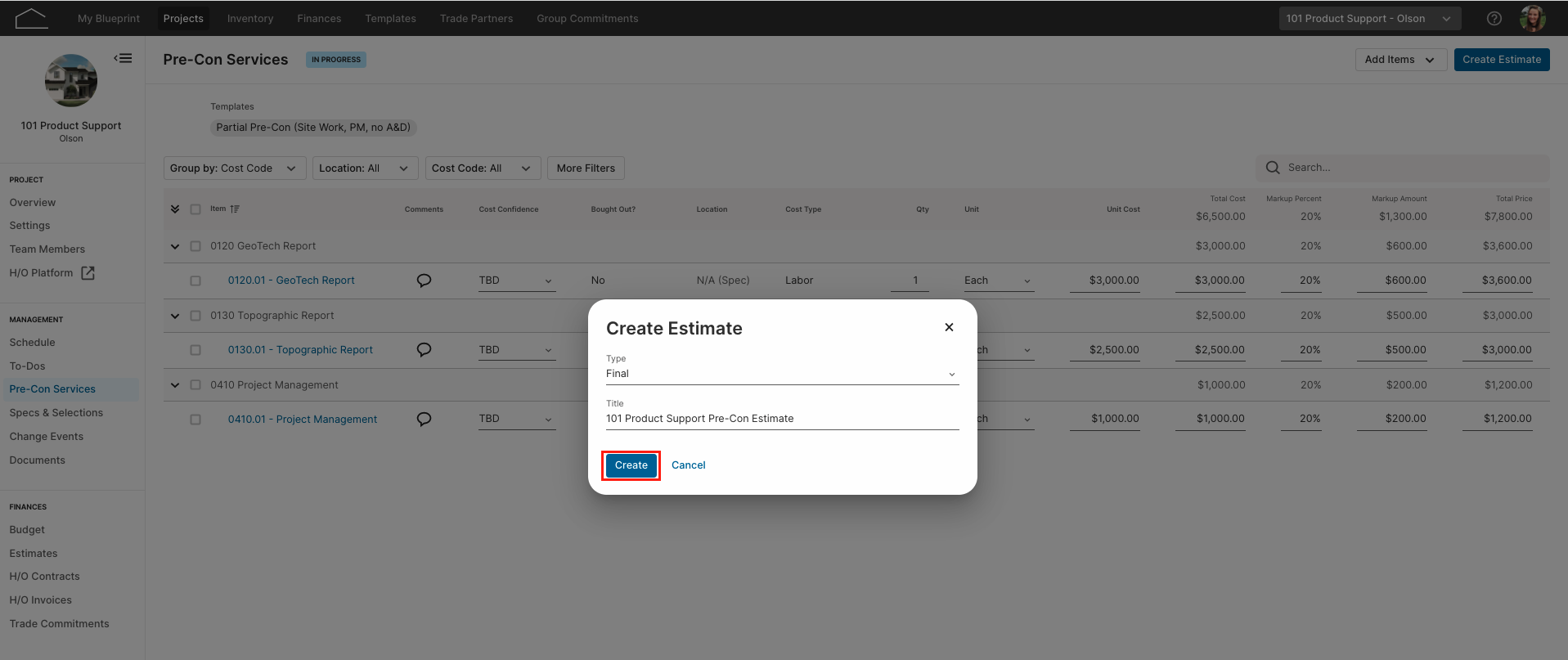
Task: Open Project Management cost confidence TBD dropdown
Action: (517, 419)
